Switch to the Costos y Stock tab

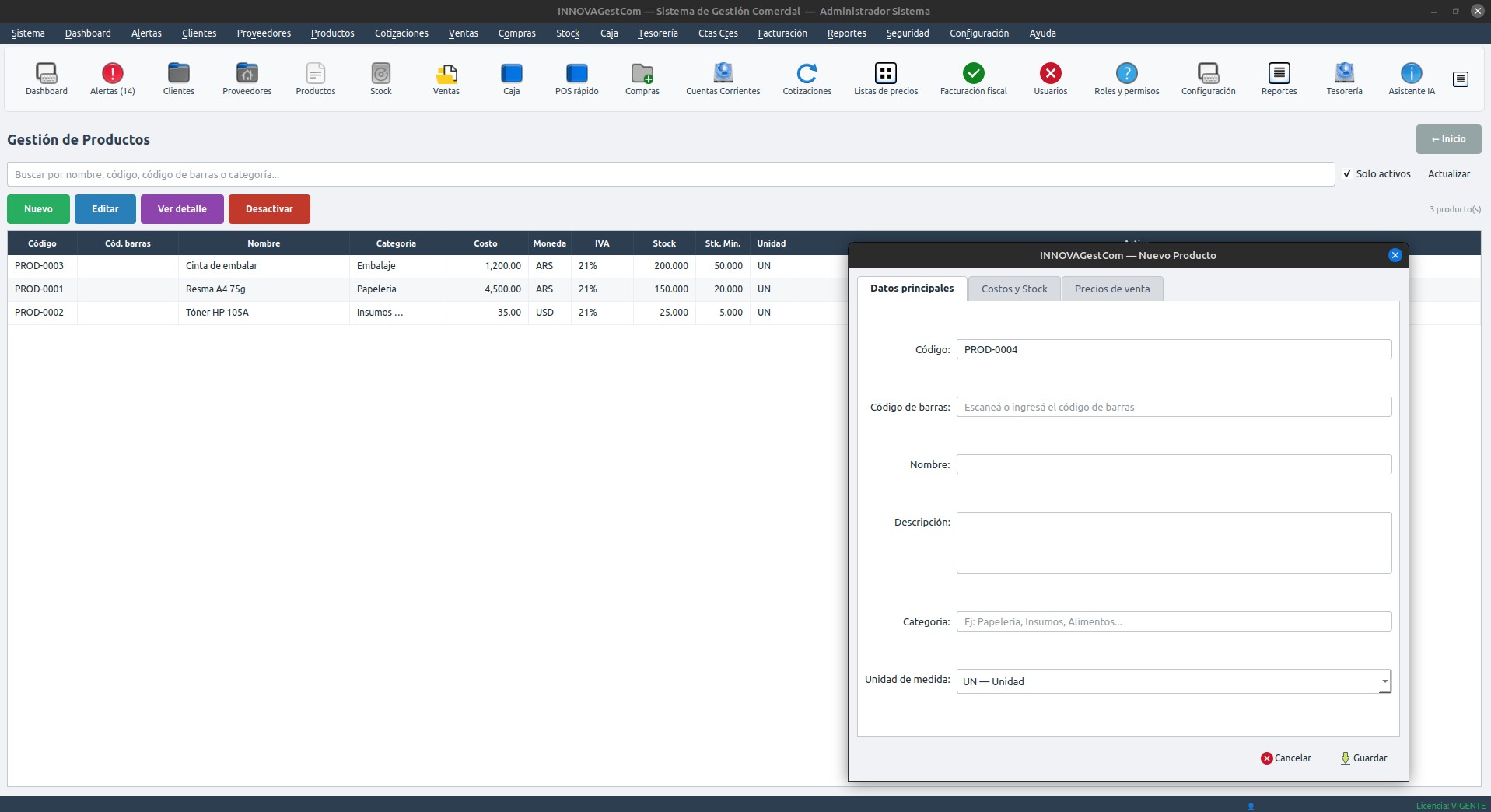tap(1013, 289)
